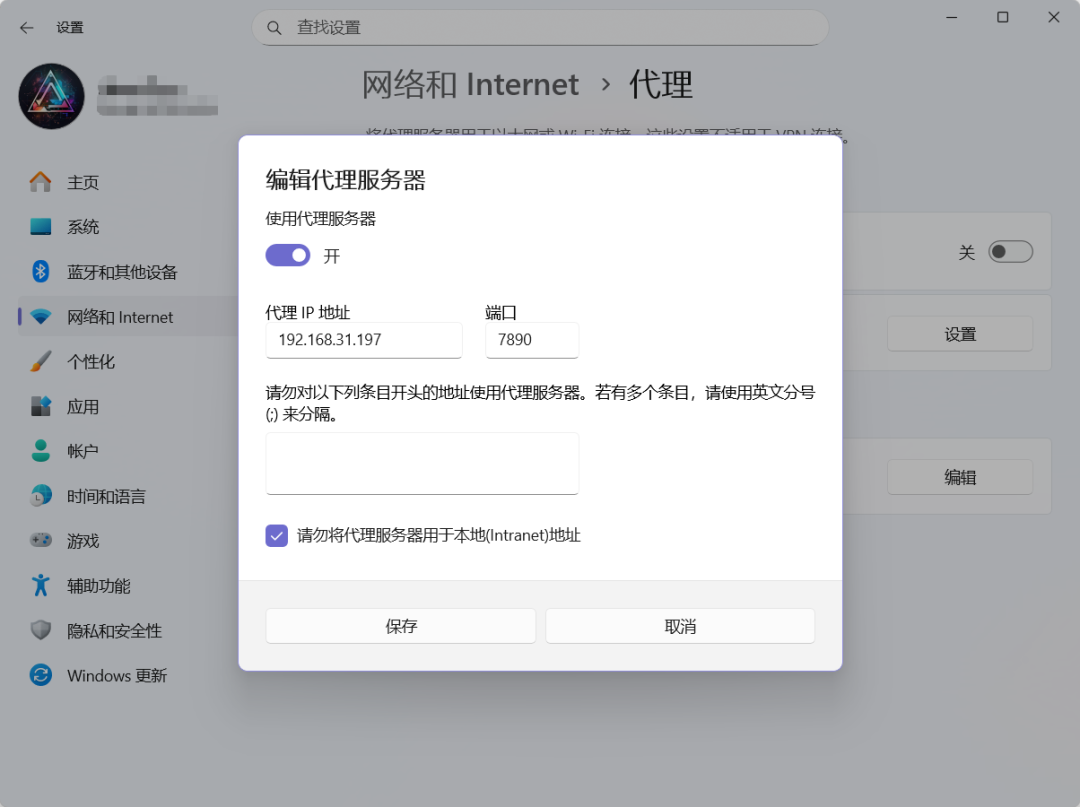Open the 应用 apps icon
The image size is (1080, 807).
pos(41,406)
